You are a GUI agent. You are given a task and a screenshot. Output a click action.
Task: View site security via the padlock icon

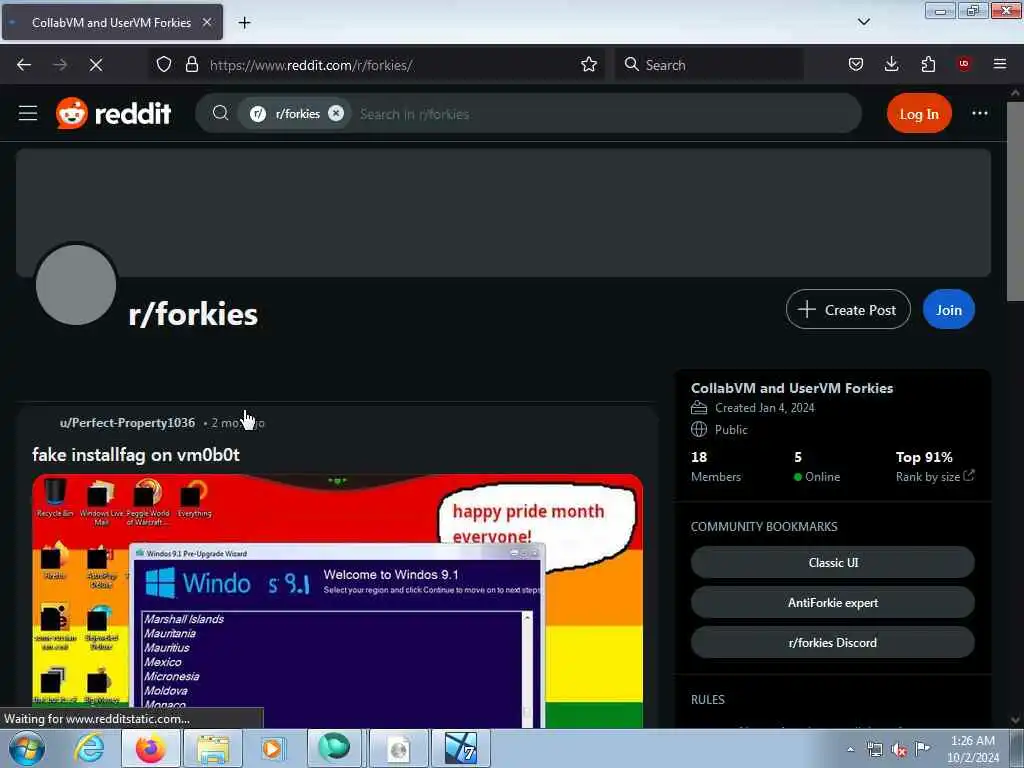pos(191,65)
